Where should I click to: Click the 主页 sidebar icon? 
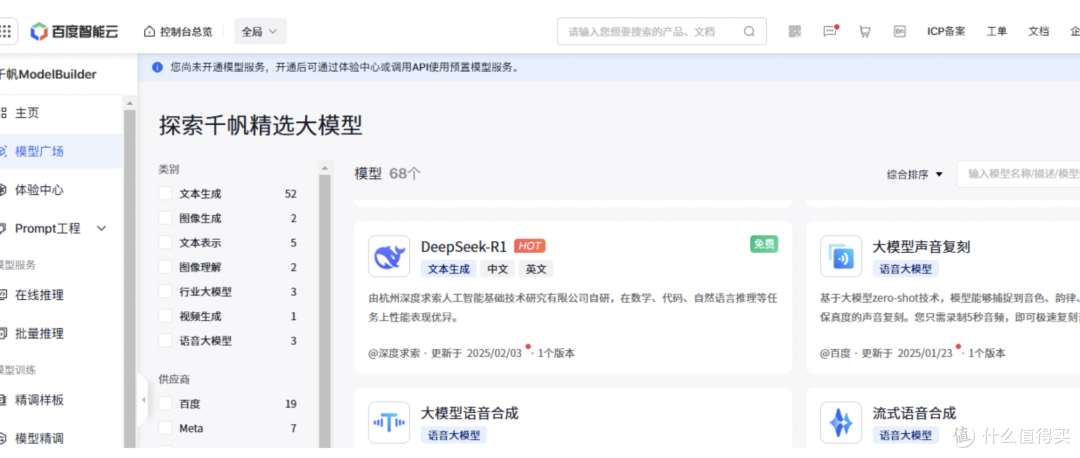coord(3,113)
